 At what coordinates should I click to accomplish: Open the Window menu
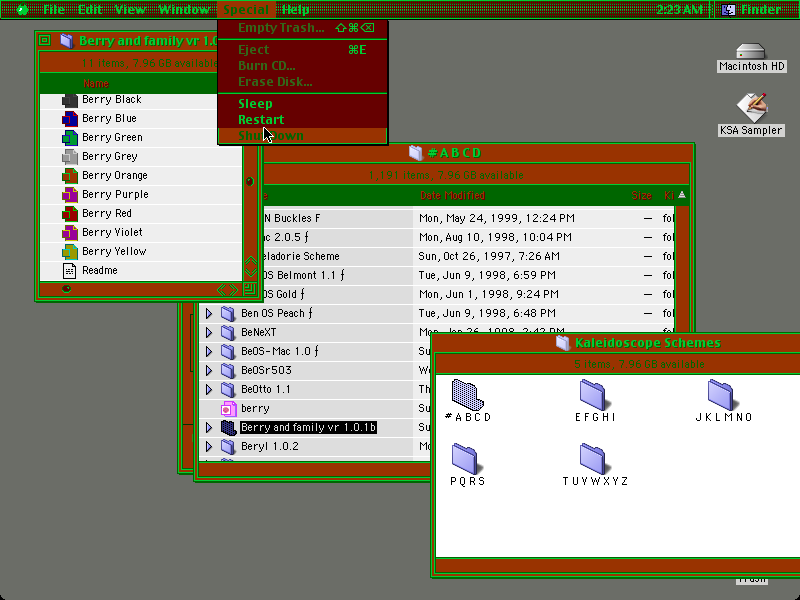point(184,9)
